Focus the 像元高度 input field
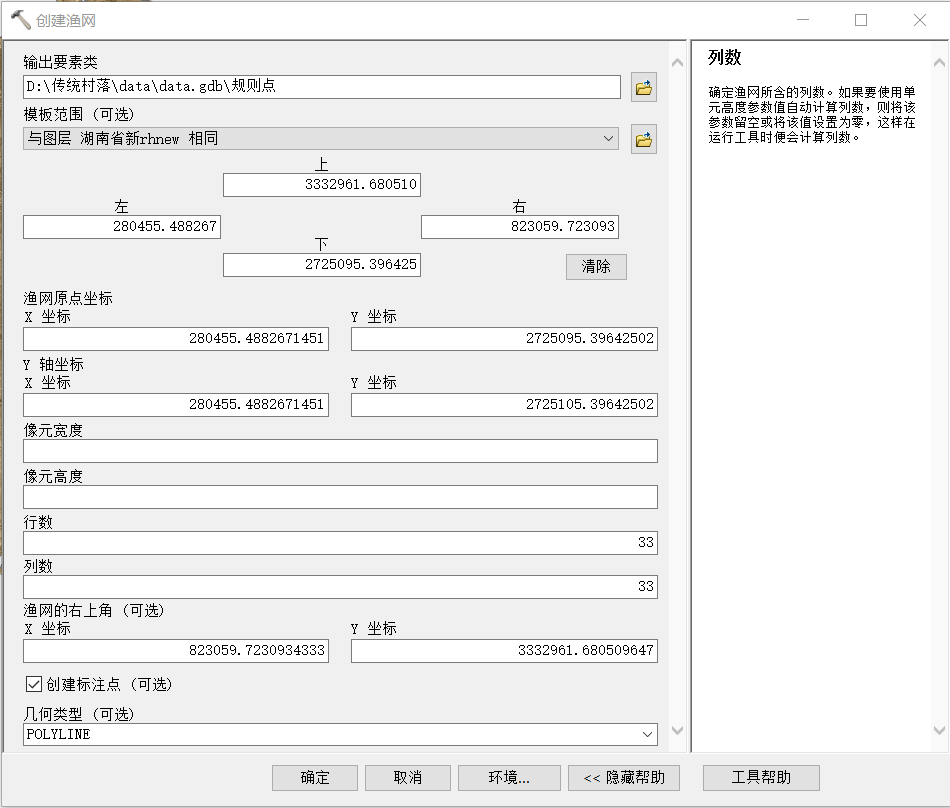The height and width of the screenshot is (808, 950). [340, 497]
